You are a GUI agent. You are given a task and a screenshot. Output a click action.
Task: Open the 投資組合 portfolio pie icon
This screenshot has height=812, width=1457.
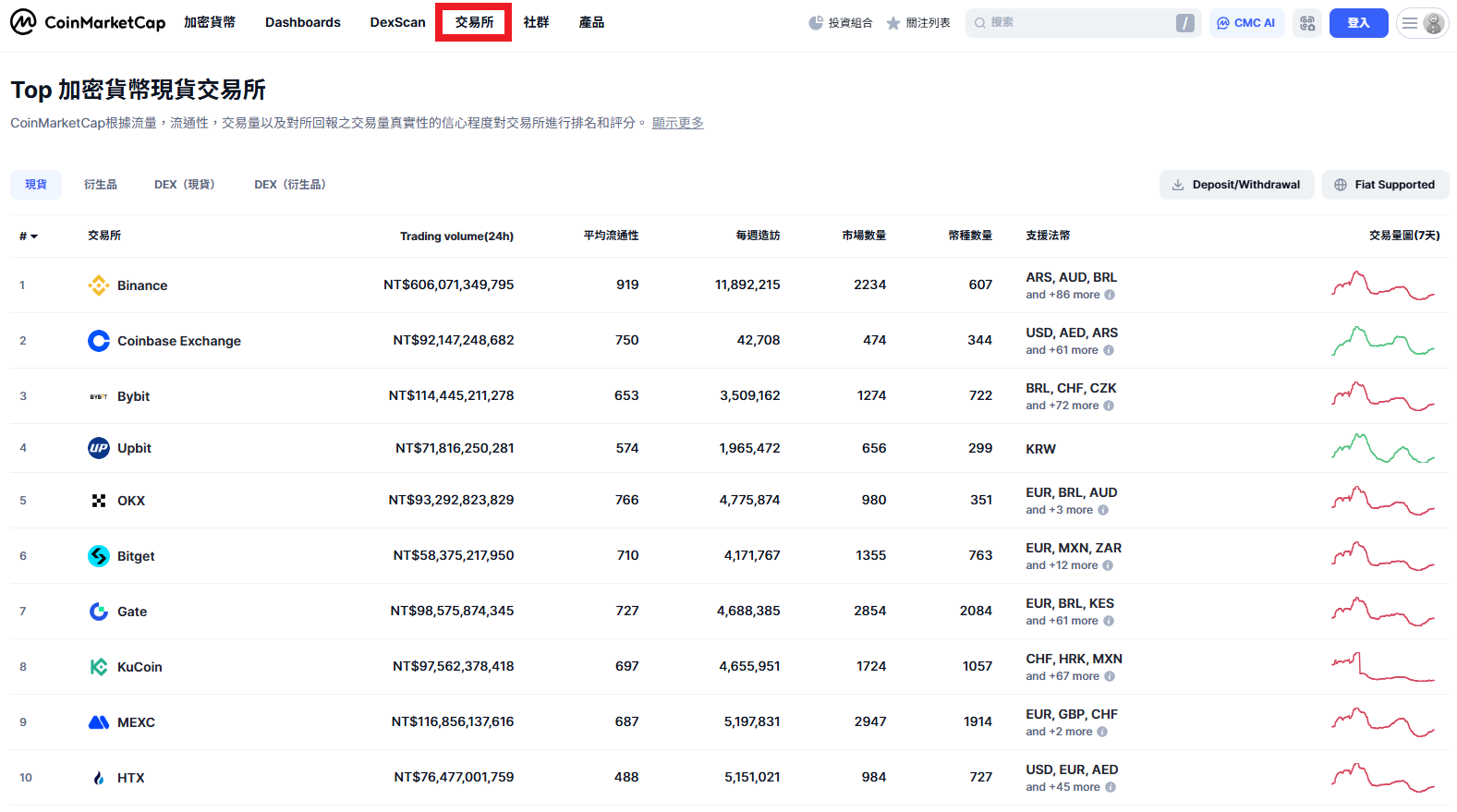pos(815,23)
